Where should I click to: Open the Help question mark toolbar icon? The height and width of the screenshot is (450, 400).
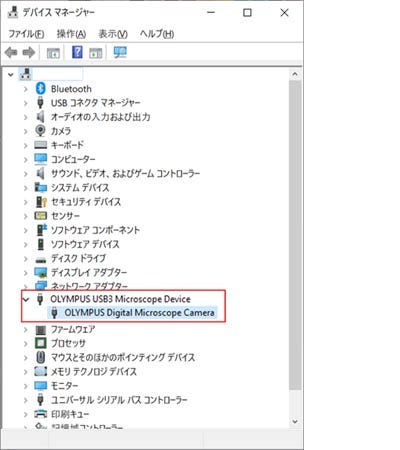click(x=77, y=52)
